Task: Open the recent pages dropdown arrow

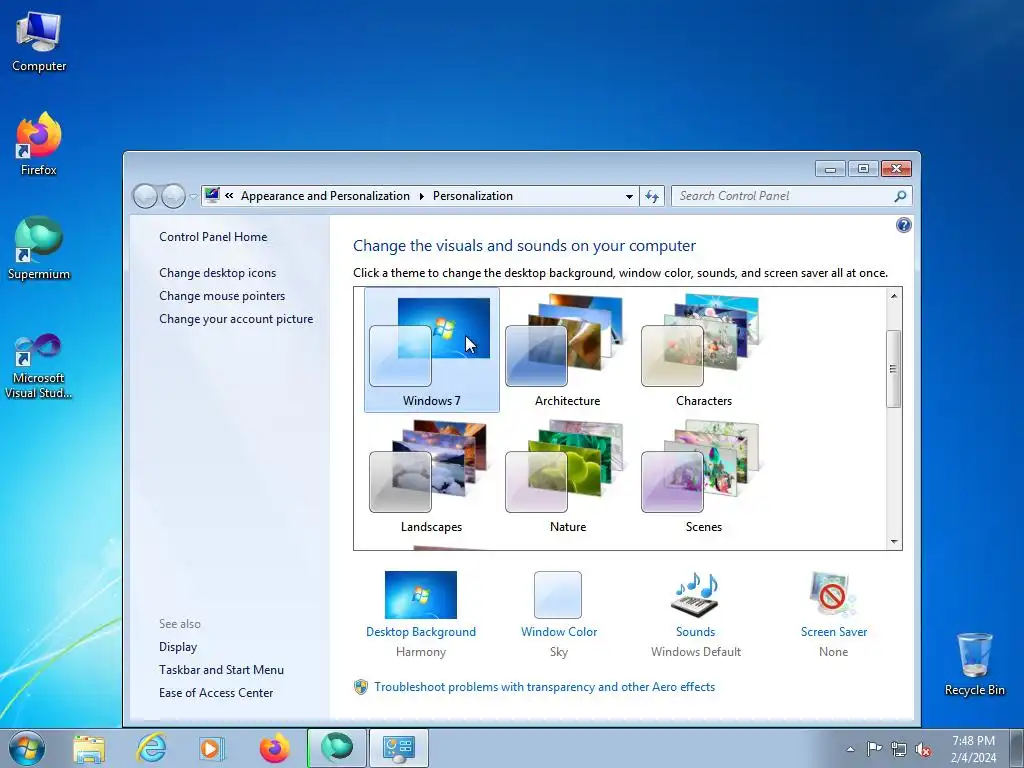Action: [193, 196]
